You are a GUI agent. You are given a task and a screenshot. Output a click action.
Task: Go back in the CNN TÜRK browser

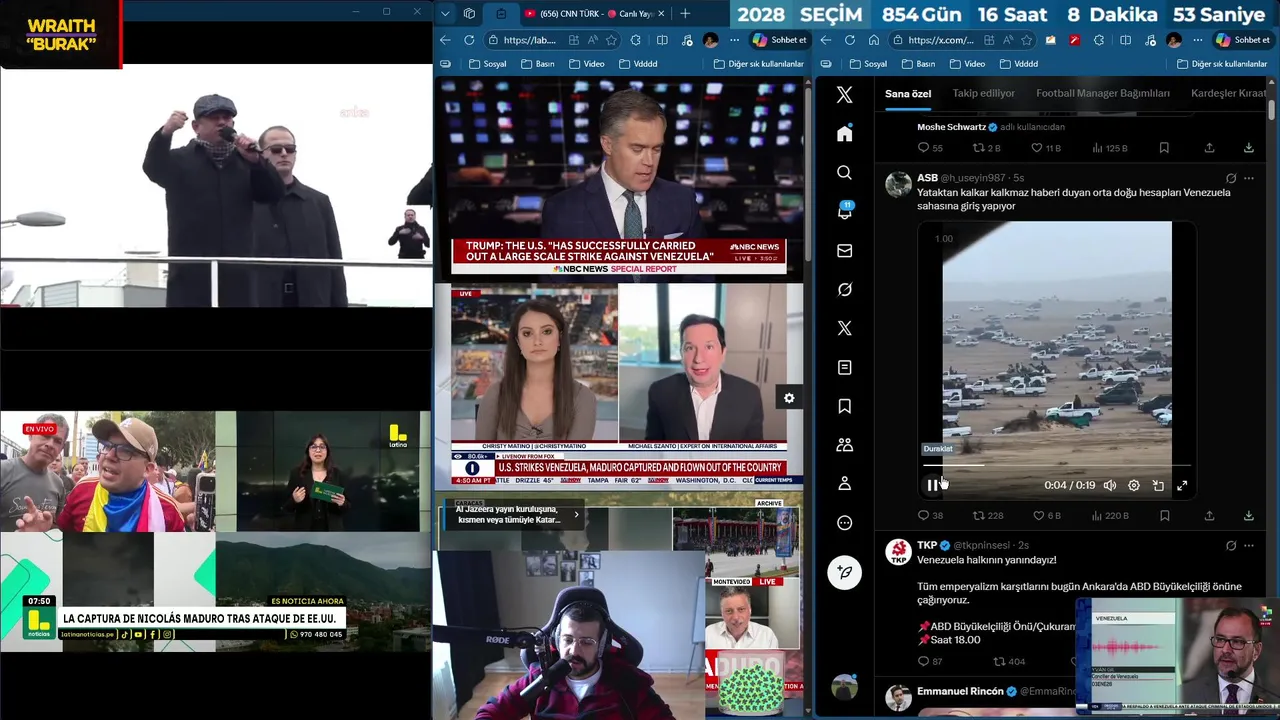point(445,40)
